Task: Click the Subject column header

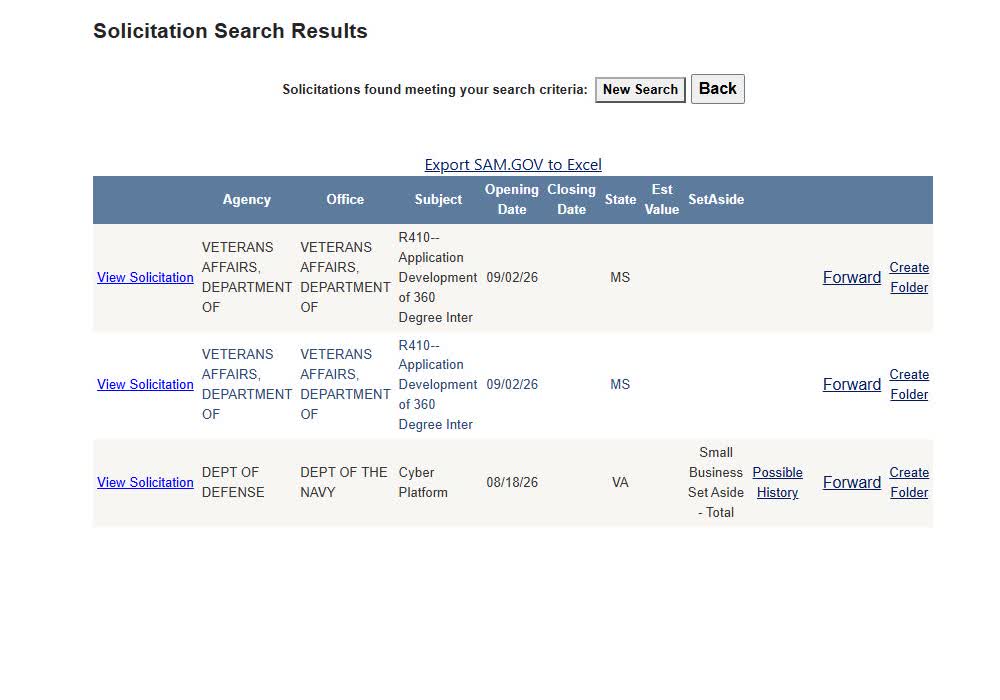Action: coord(438,200)
